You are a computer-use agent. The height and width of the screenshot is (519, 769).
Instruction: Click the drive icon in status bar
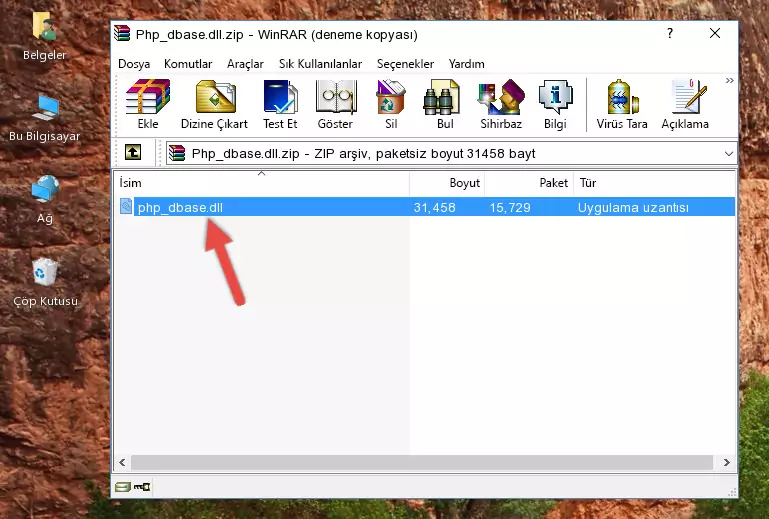tap(123, 487)
